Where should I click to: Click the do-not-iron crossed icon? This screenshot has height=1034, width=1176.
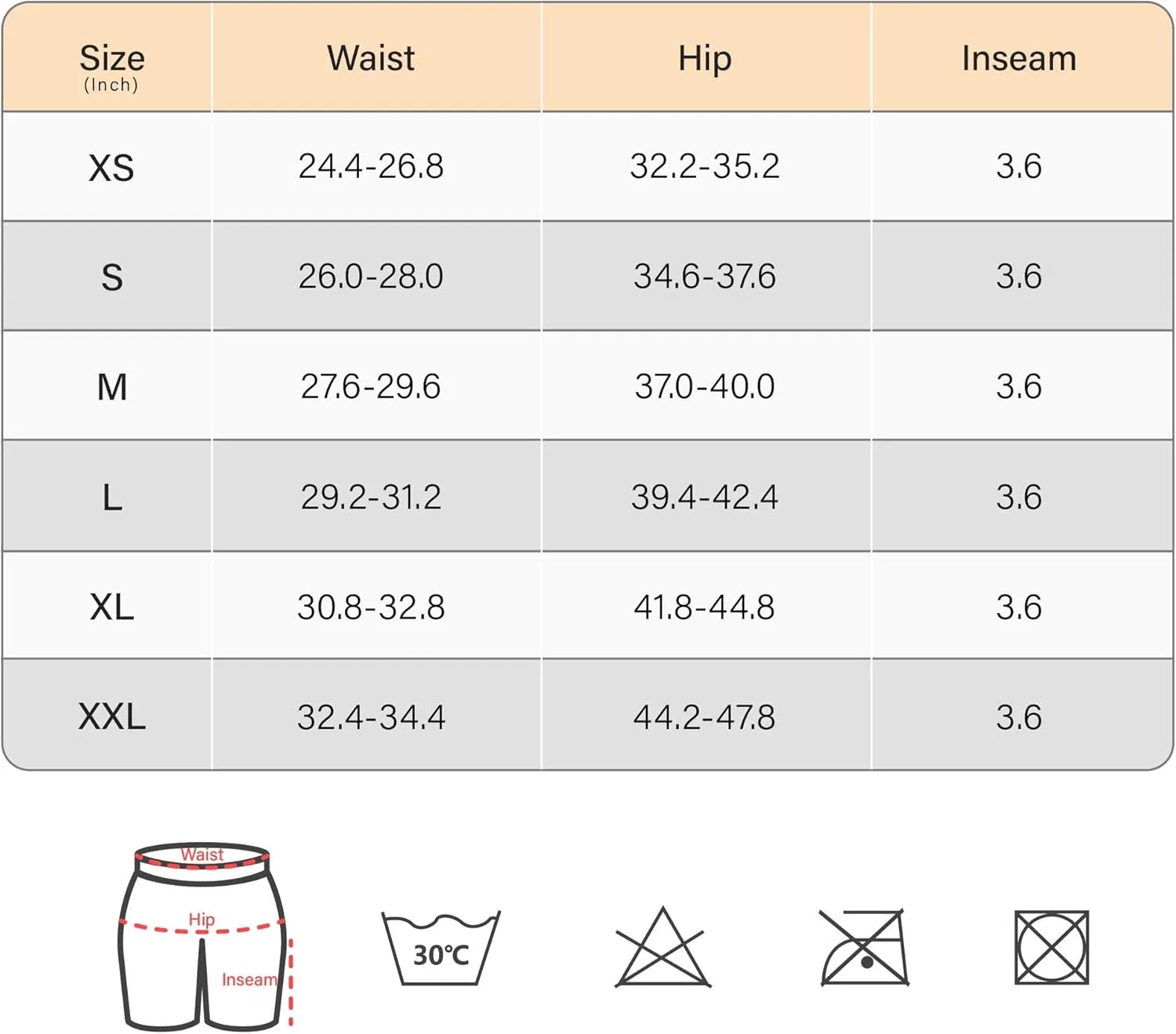point(863,947)
